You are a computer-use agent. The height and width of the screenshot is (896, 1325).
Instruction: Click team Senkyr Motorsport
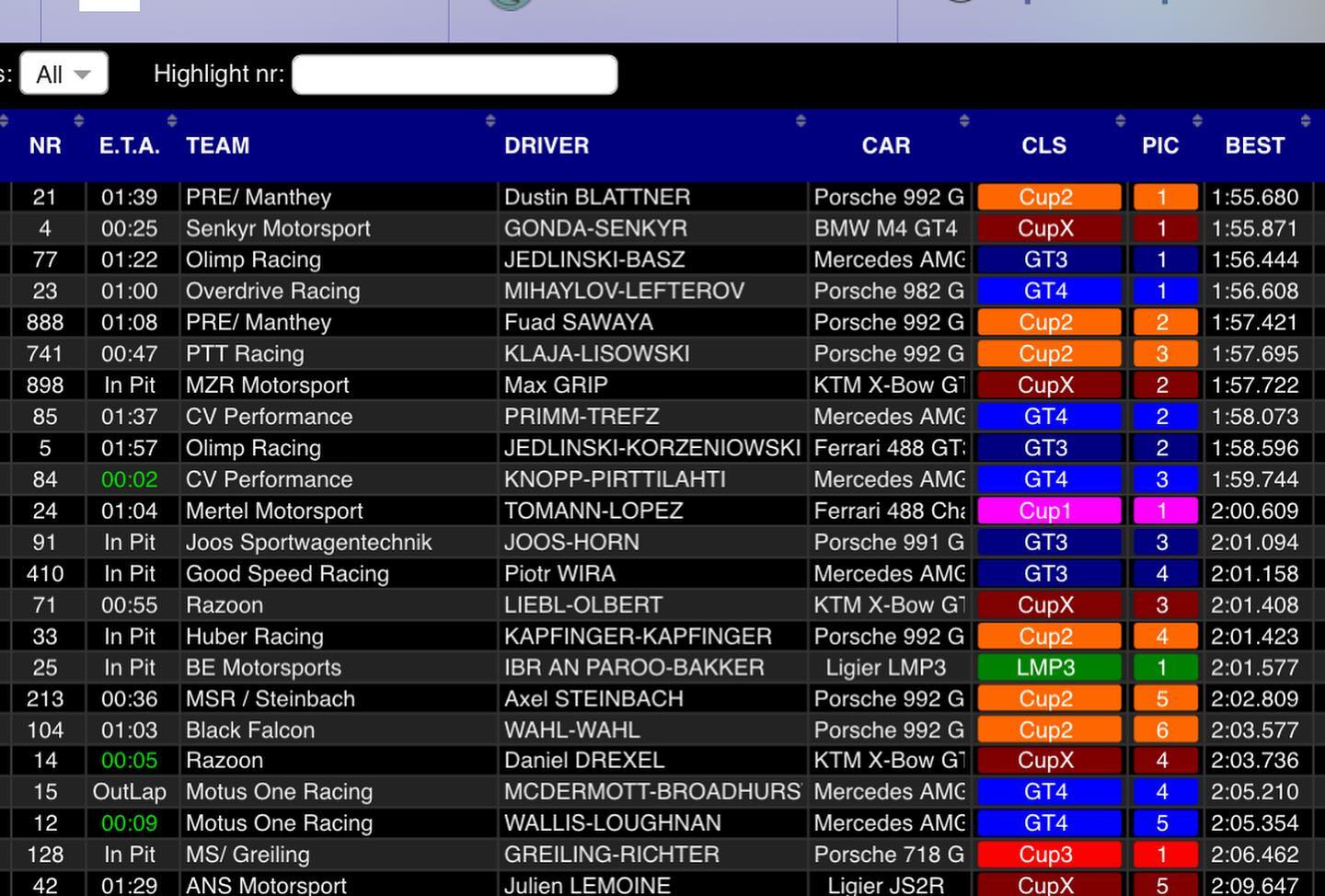click(x=278, y=228)
